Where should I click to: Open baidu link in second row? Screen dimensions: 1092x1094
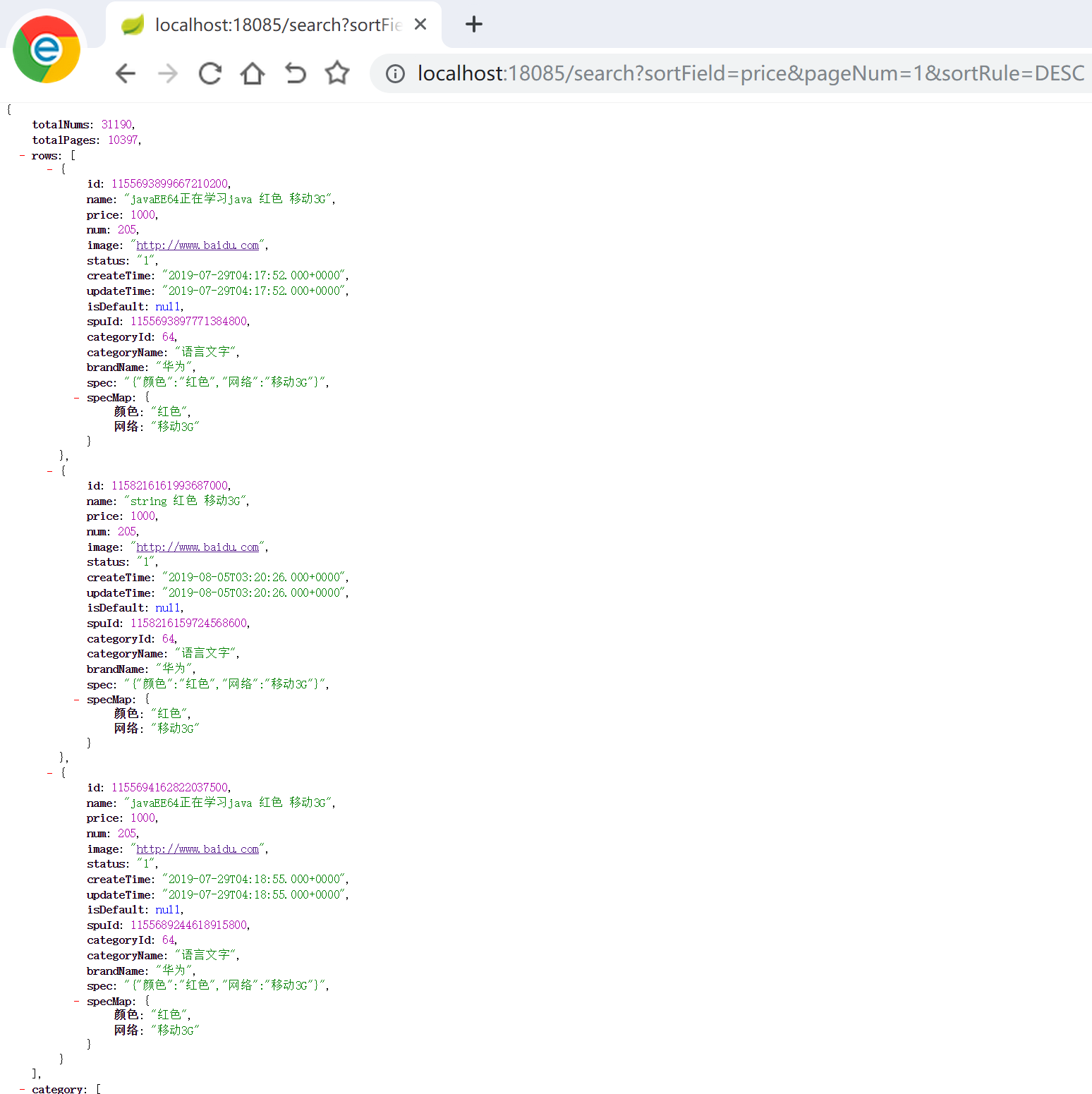click(x=198, y=547)
